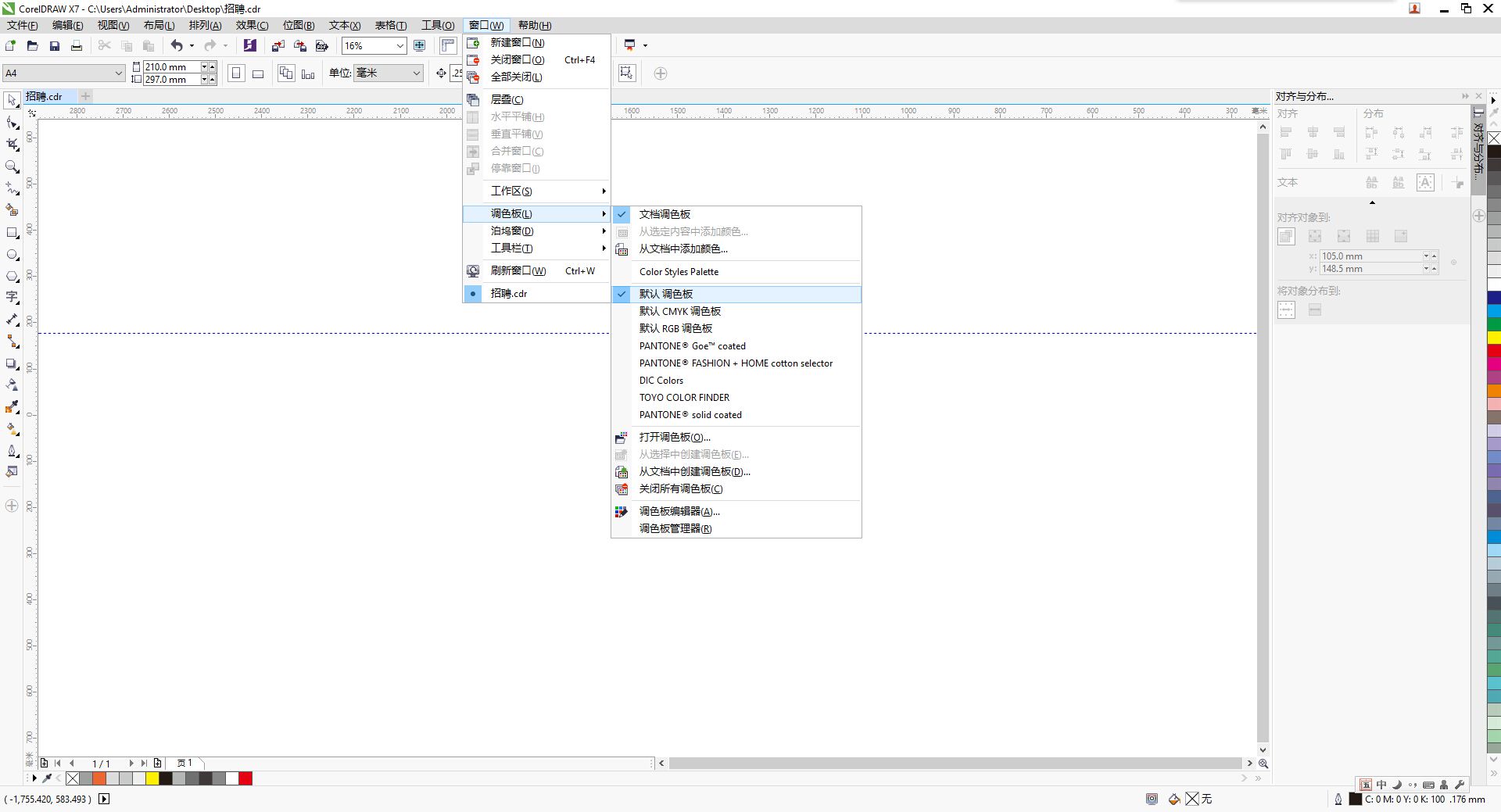Open 调色板管理器

tap(736, 529)
